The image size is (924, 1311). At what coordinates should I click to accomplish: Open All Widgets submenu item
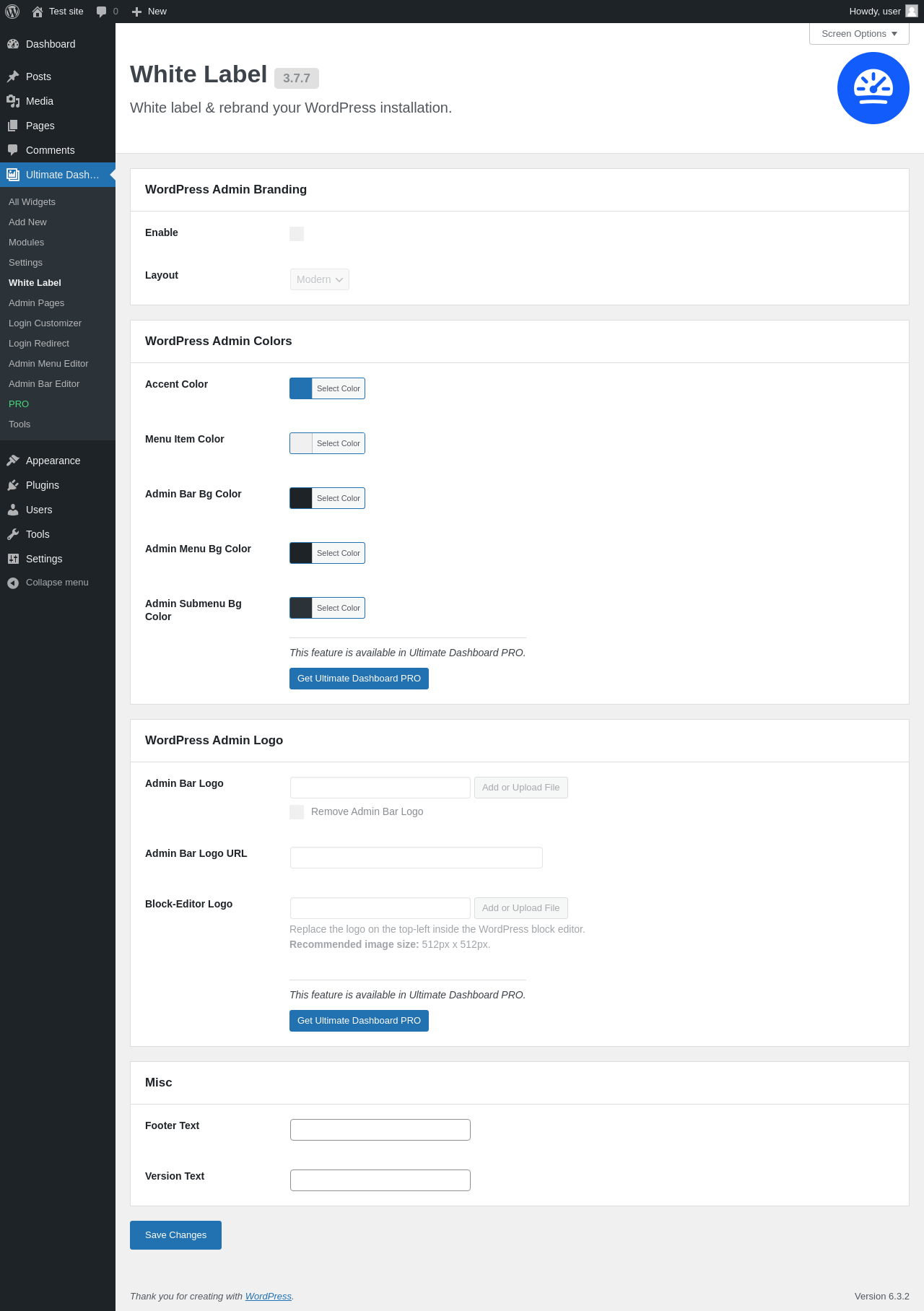32,202
